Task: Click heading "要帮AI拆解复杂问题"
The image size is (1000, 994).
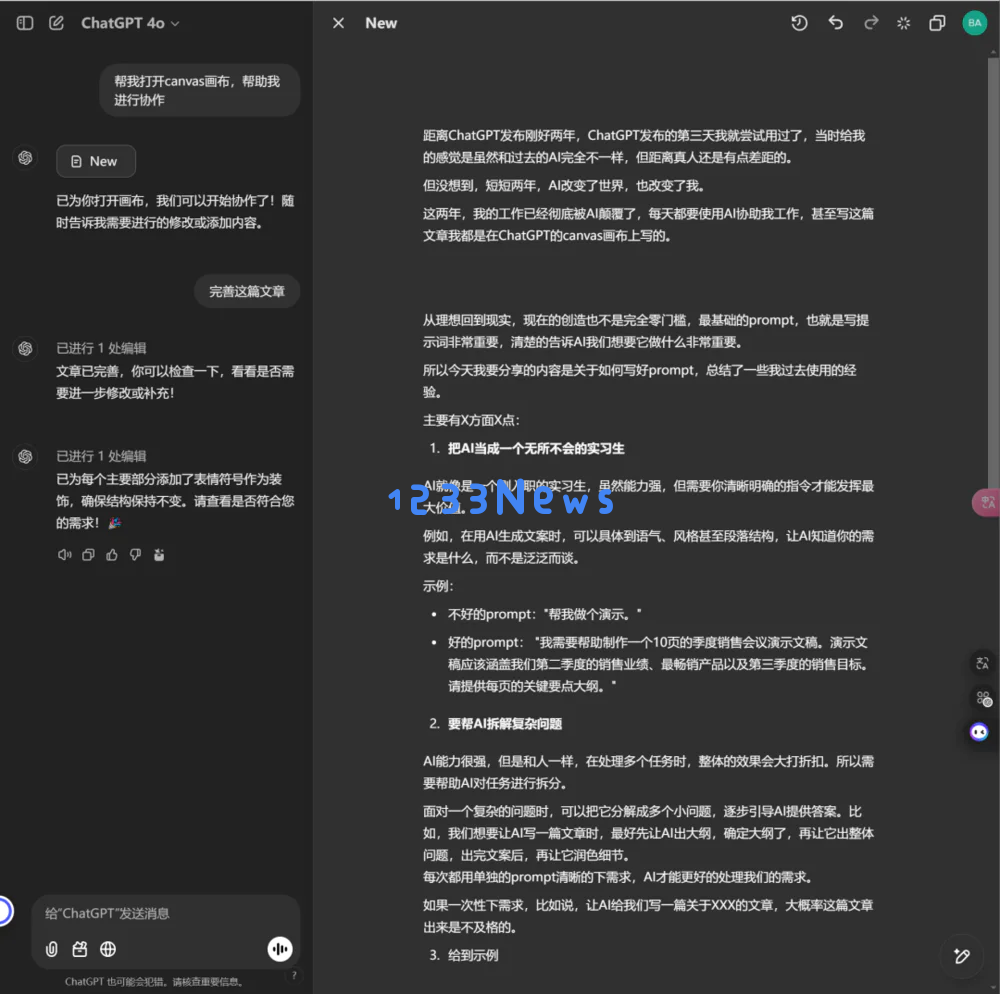Action: point(504,724)
